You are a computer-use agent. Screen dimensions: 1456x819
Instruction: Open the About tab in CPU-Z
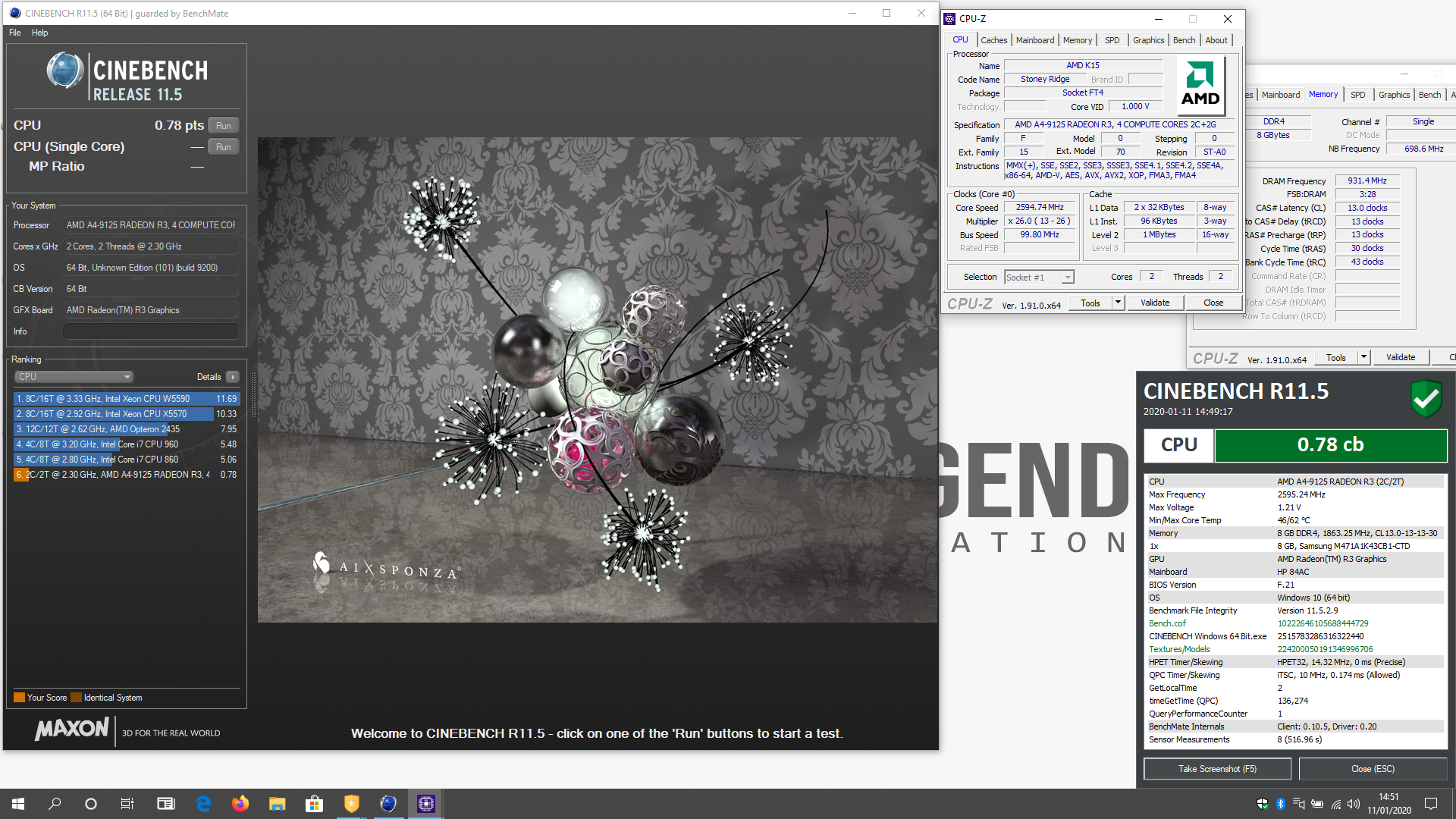[x=1216, y=40]
